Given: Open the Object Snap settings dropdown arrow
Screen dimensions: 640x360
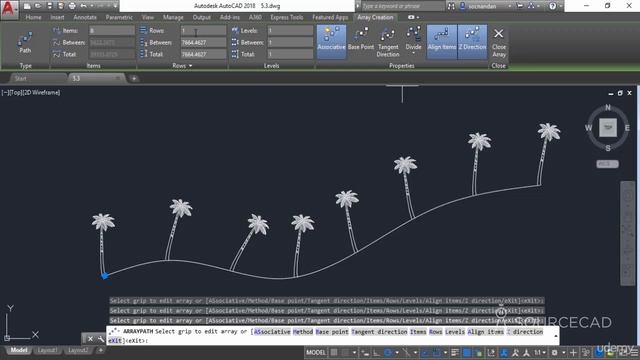Looking at the screenshot, I should 445,352.
